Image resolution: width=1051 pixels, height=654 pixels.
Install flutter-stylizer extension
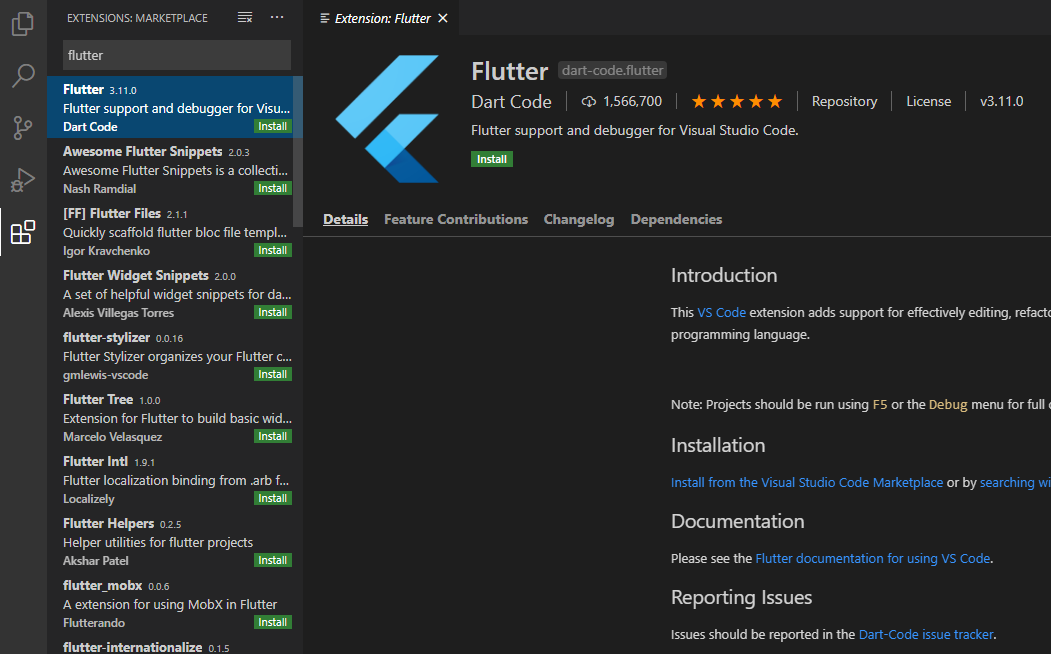273,374
